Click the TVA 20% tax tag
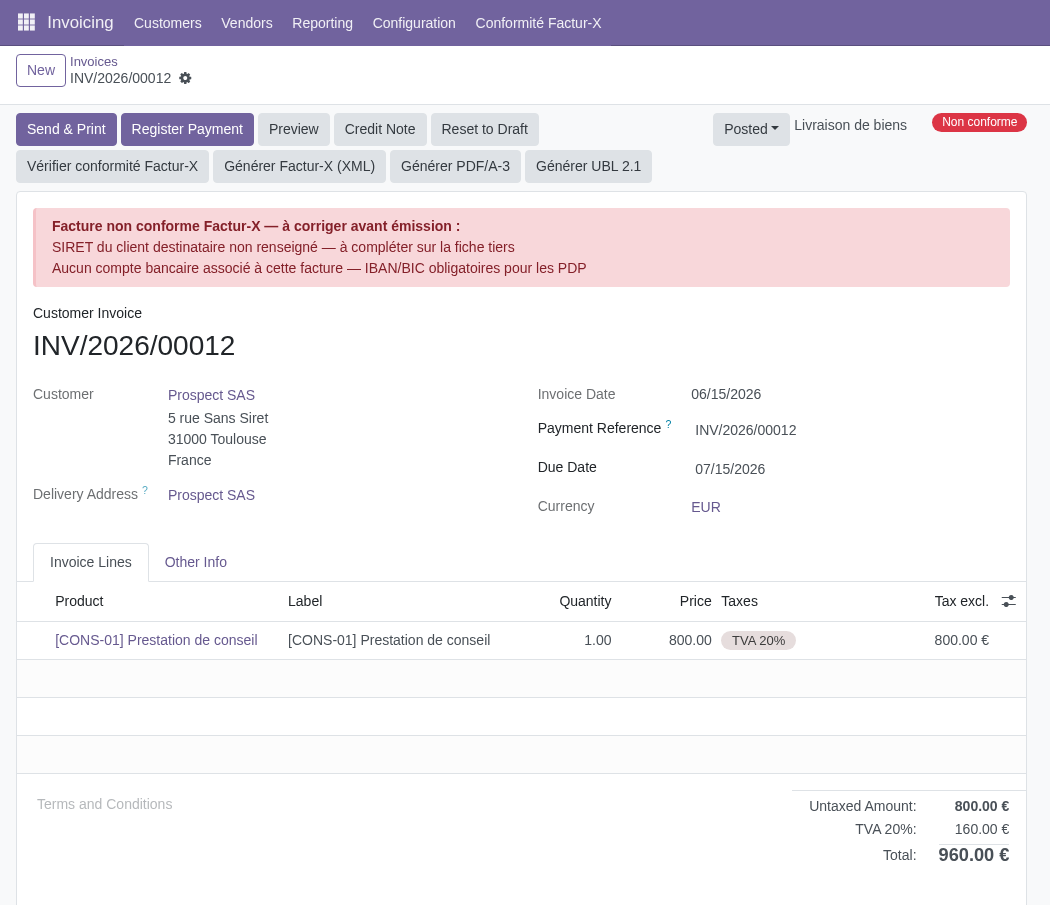 coord(758,640)
